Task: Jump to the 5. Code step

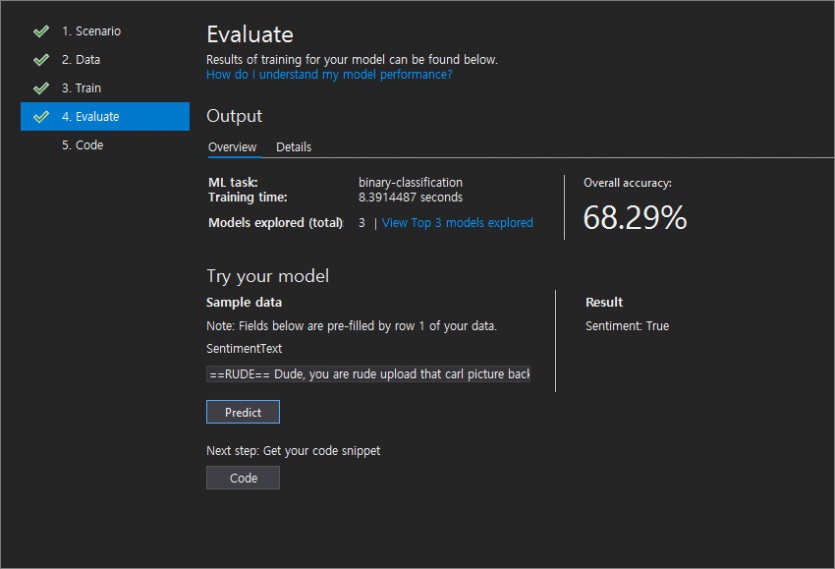Action: [82, 145]
